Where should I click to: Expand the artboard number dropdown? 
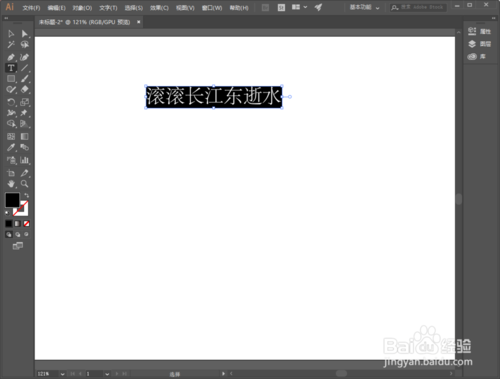pyautogui.click(x=107, y=374)
